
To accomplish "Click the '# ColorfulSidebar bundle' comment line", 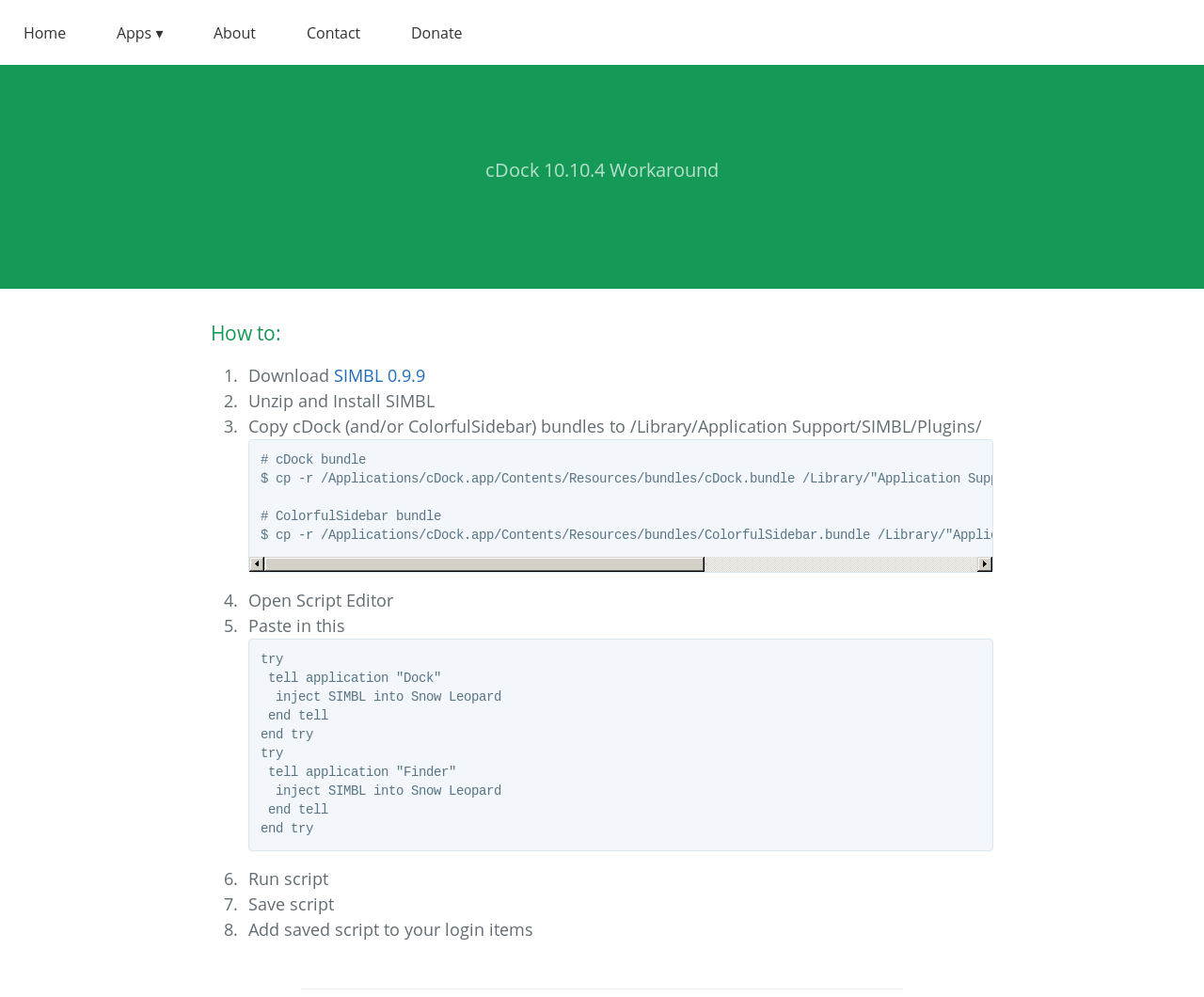I will pos(351,516).
